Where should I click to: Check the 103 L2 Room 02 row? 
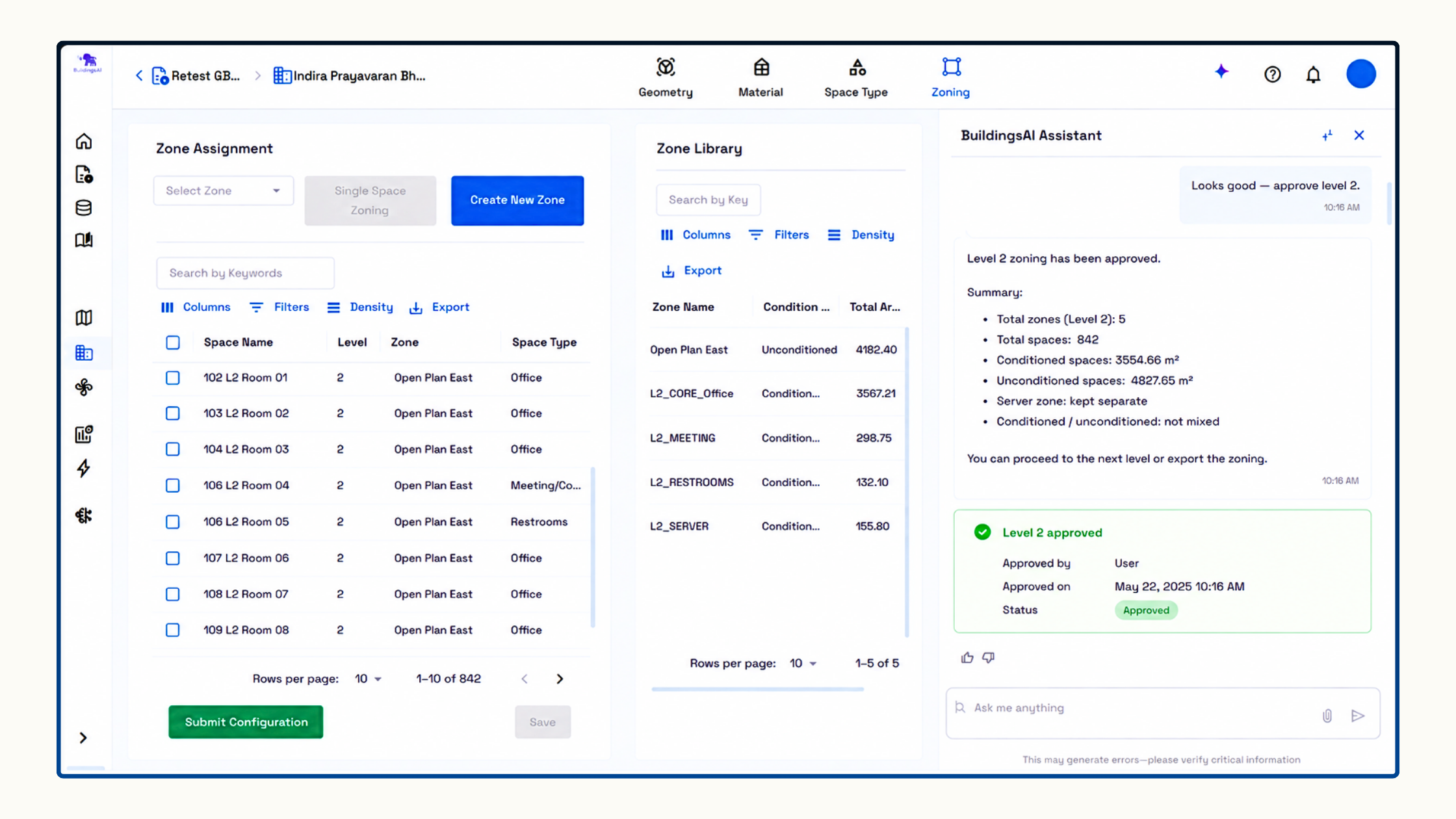pyautogui.click(x=173, y=413)
